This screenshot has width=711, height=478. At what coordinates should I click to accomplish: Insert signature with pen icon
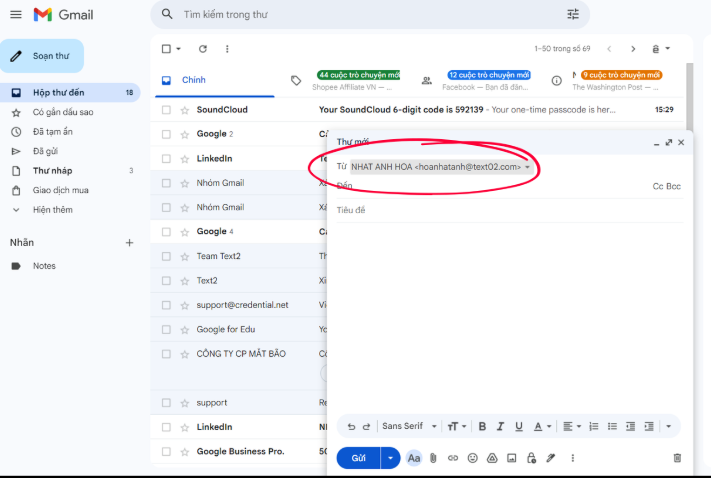pyautogui.click(x=550, y=458)
